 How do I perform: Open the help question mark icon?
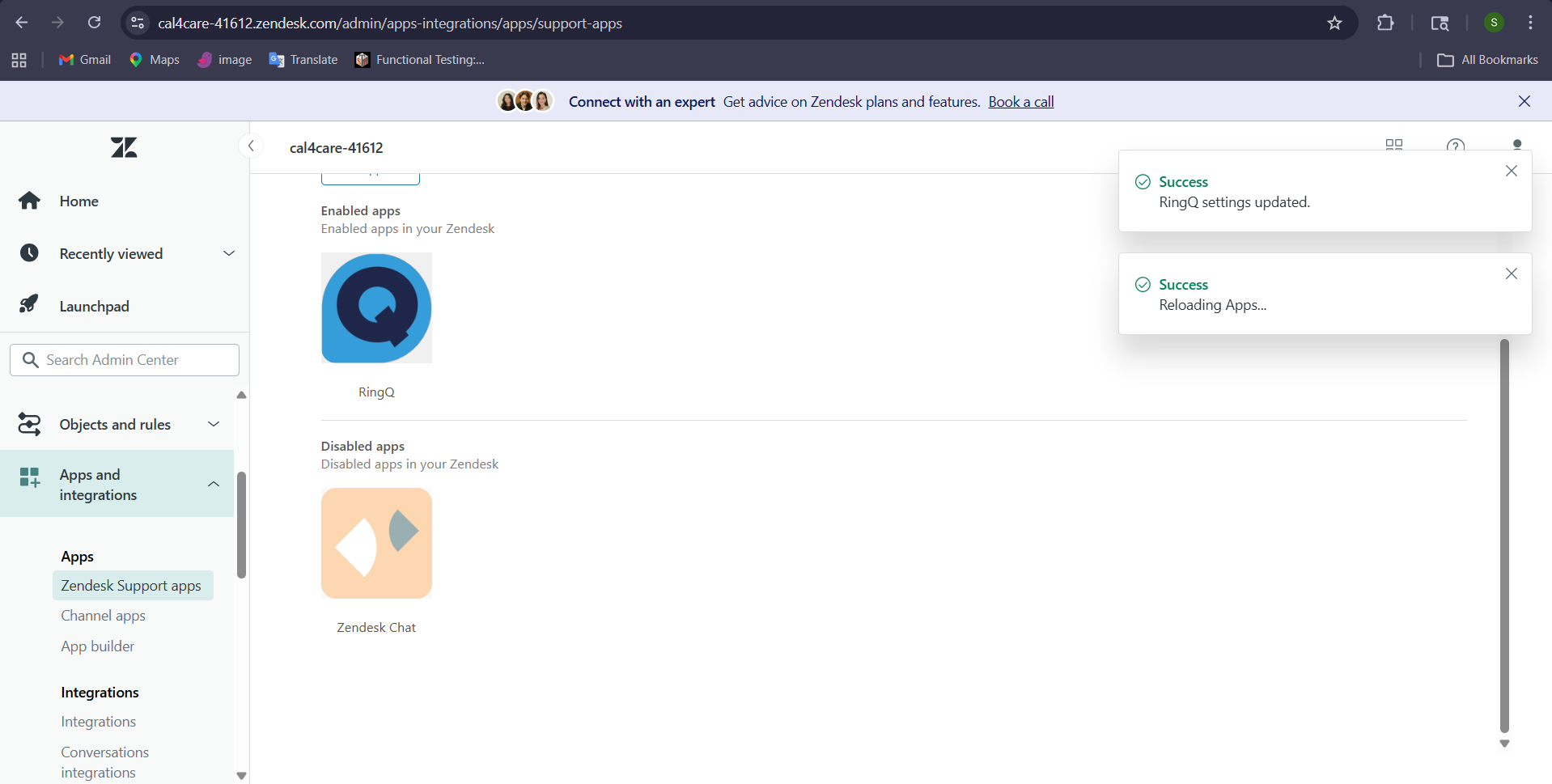1456,146
